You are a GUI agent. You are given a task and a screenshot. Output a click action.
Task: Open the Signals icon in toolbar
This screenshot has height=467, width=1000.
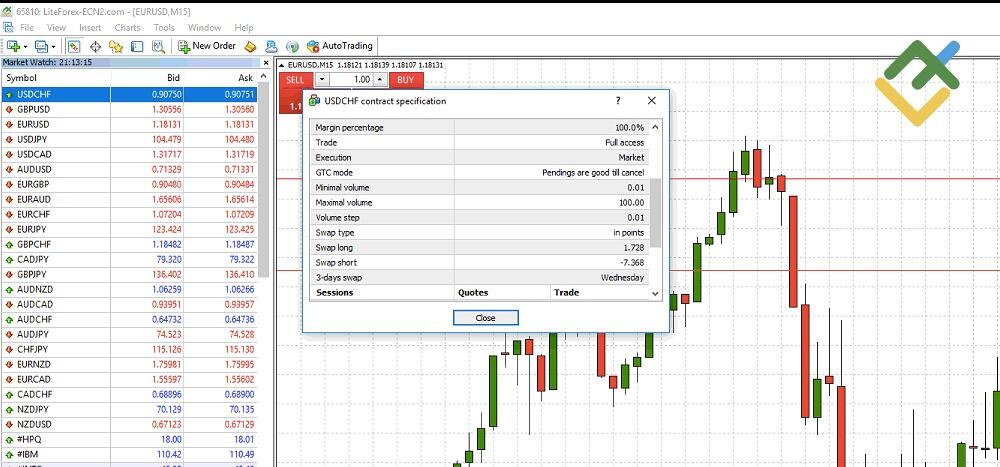coord(271,46)
